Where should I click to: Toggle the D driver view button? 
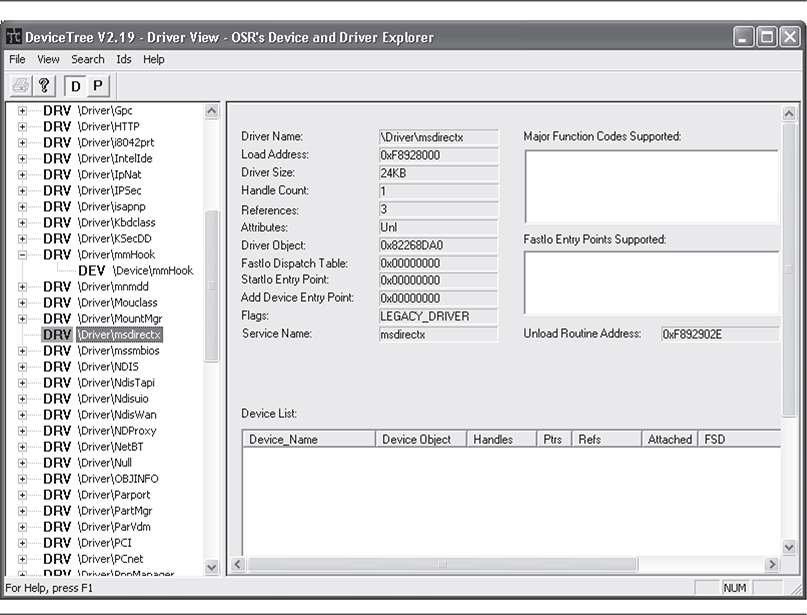click(x=76, y=86)
